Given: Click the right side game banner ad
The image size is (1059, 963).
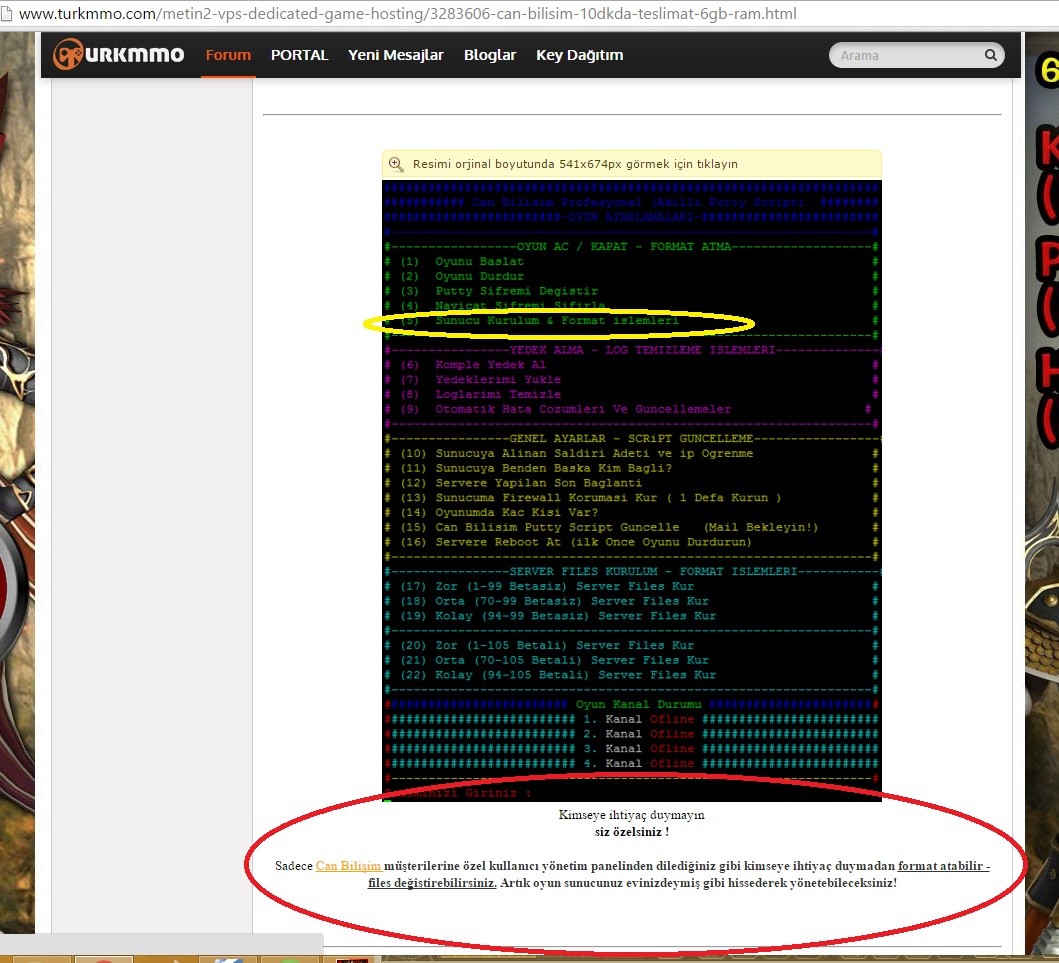Looking at the screenshot, I should (1041, 493).
